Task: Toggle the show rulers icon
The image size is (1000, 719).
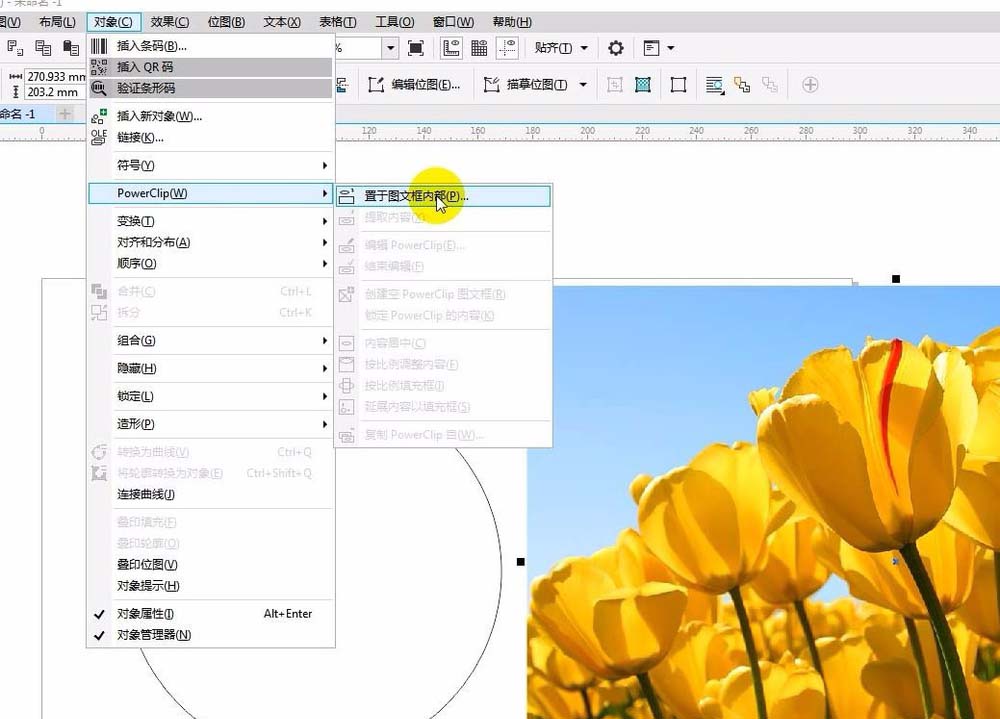Action: (x=452, y=48)
